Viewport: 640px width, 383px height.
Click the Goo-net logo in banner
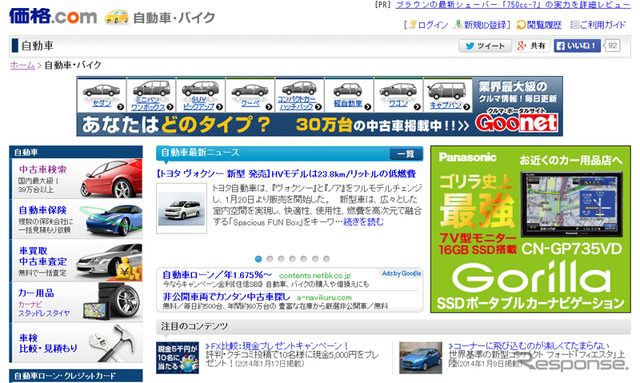coord(517,122)
